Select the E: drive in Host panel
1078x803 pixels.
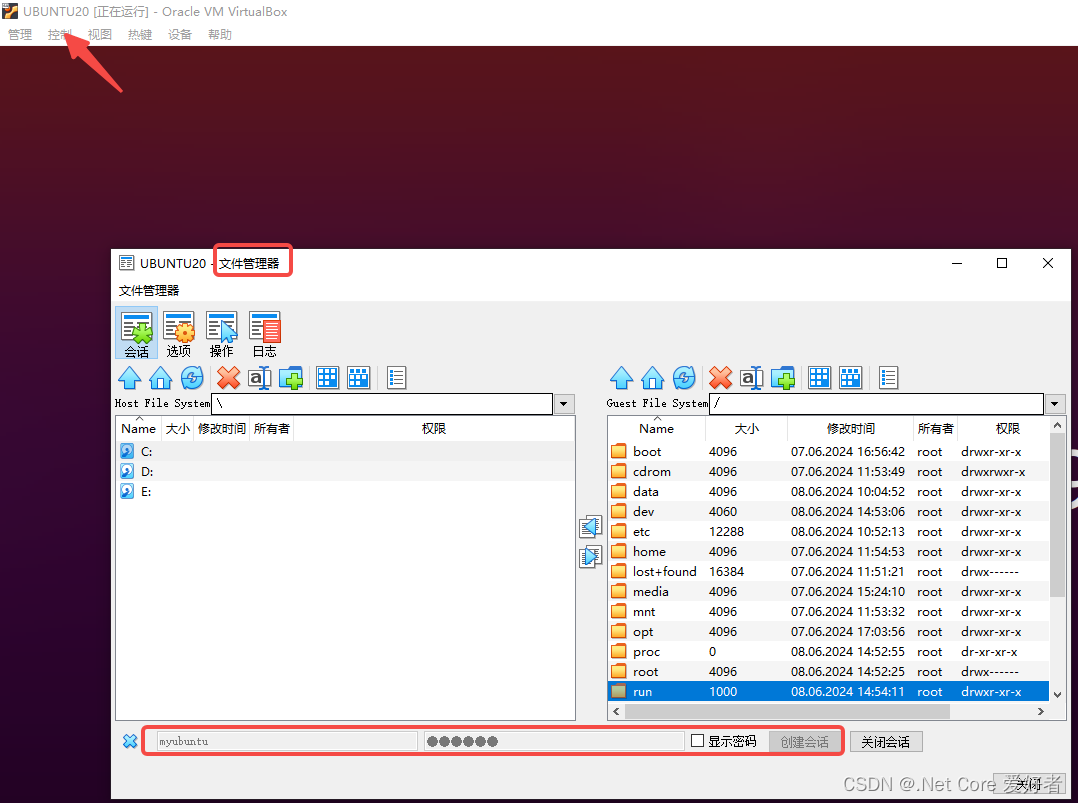(x=345, y=492)
